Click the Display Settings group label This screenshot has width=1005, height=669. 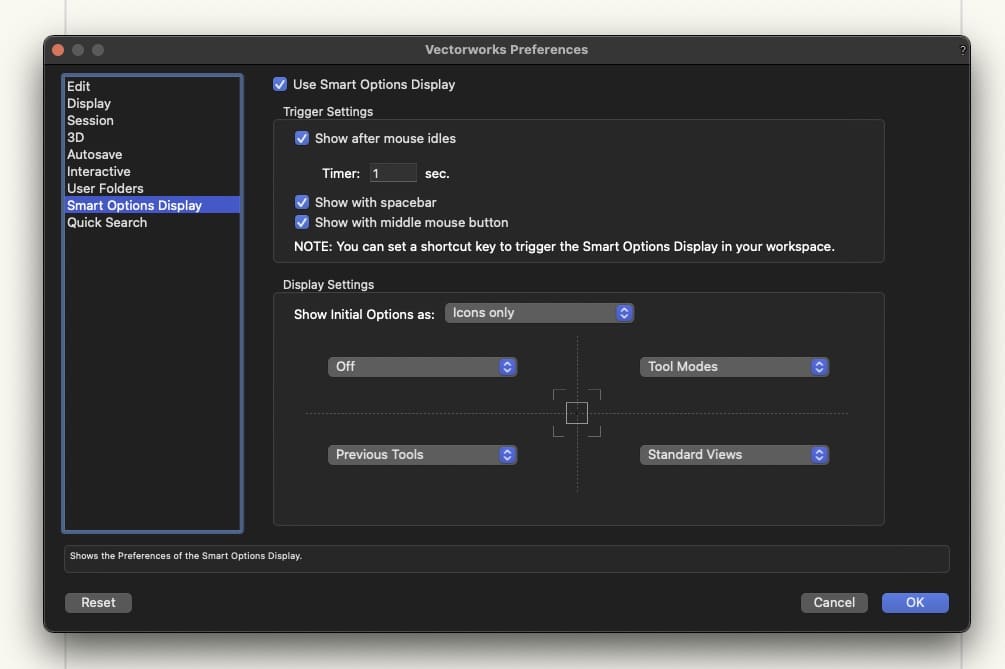[328, 285]
